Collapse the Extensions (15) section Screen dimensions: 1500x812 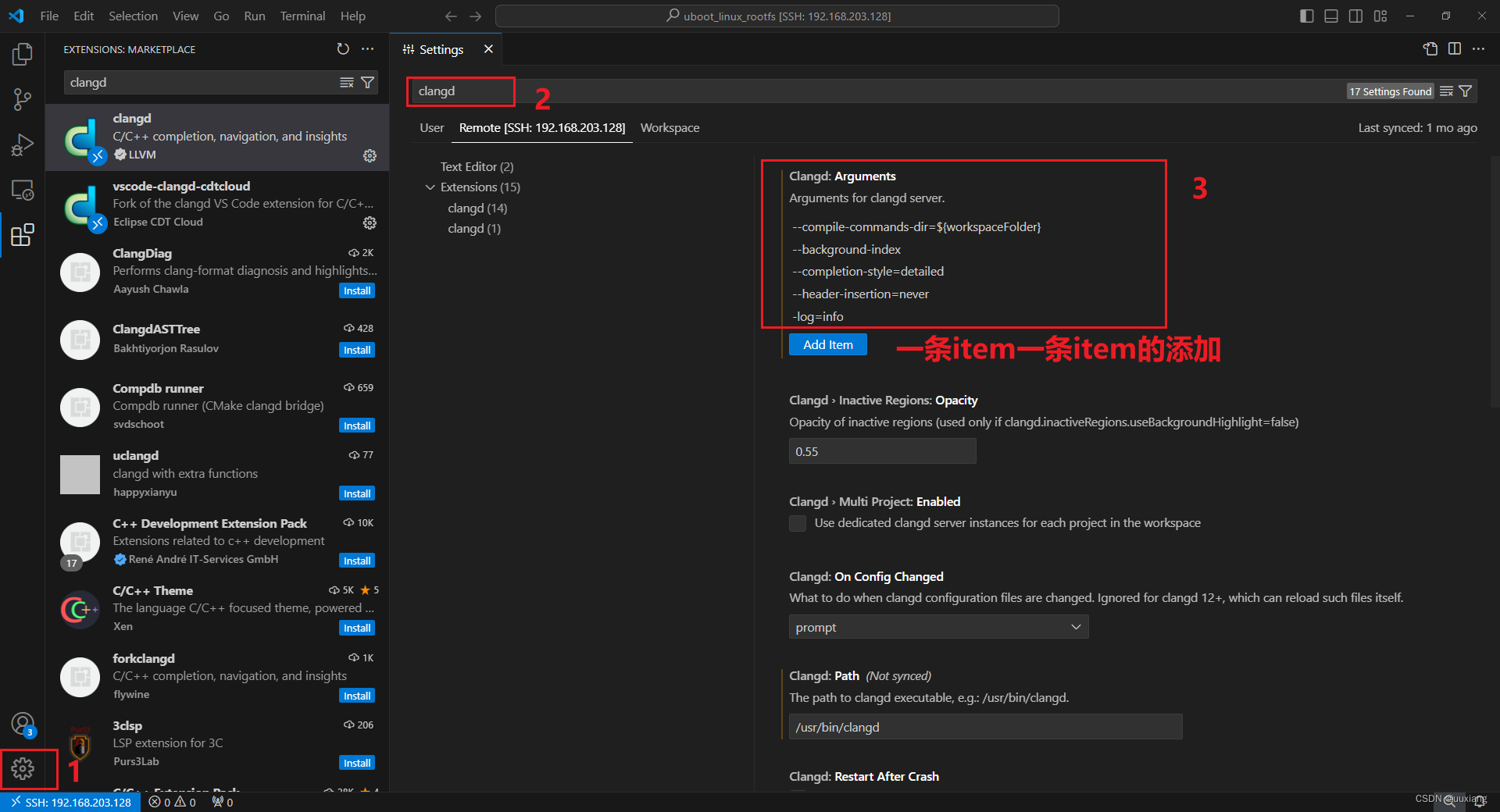click(x=430, y=187)
